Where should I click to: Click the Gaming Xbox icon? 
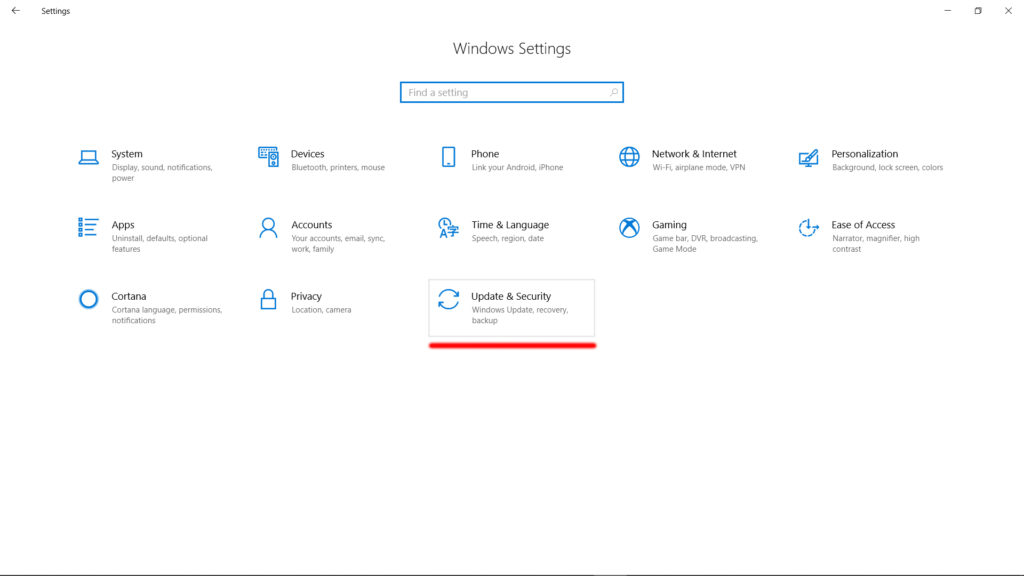630,228
